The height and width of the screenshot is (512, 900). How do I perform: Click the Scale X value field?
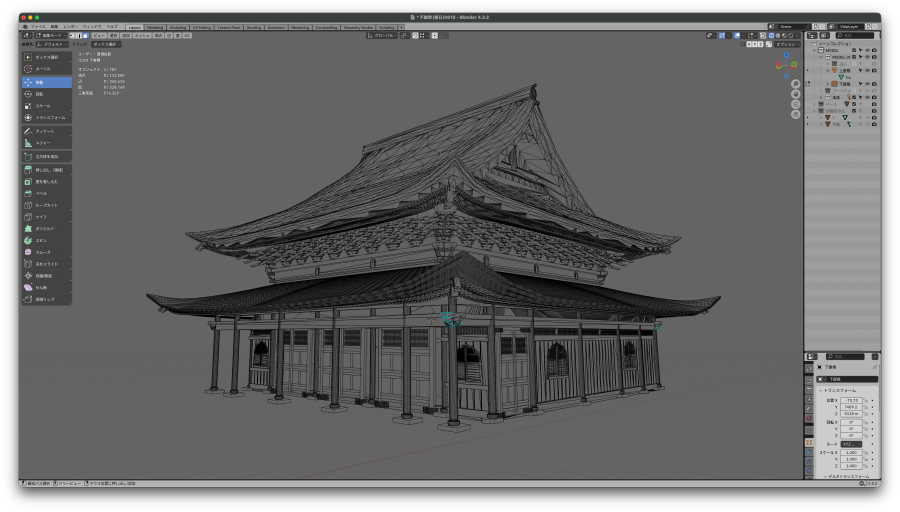[x=850, y=452]
